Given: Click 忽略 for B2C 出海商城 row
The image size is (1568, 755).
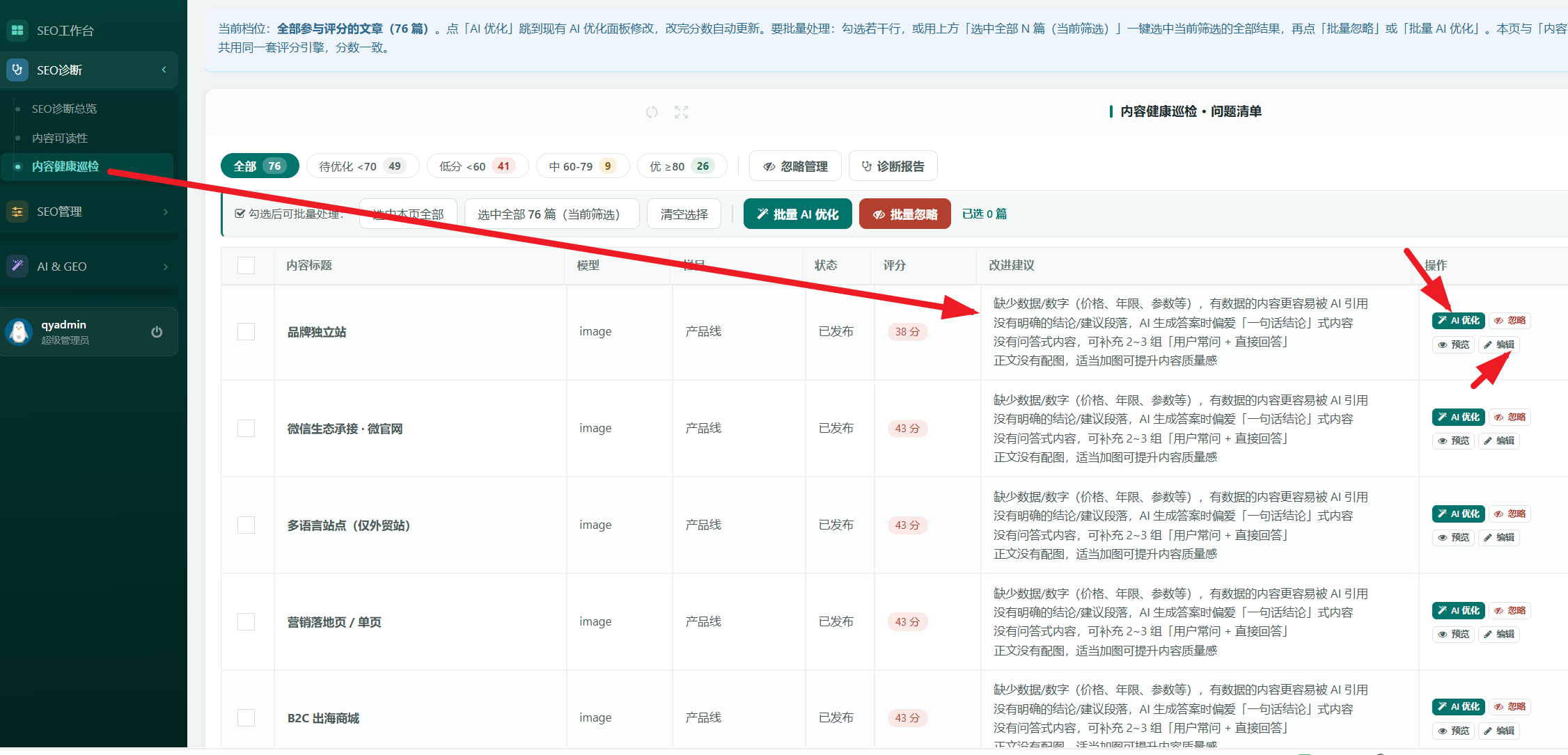Looking at the screenshot, I should coord(1510,707).
